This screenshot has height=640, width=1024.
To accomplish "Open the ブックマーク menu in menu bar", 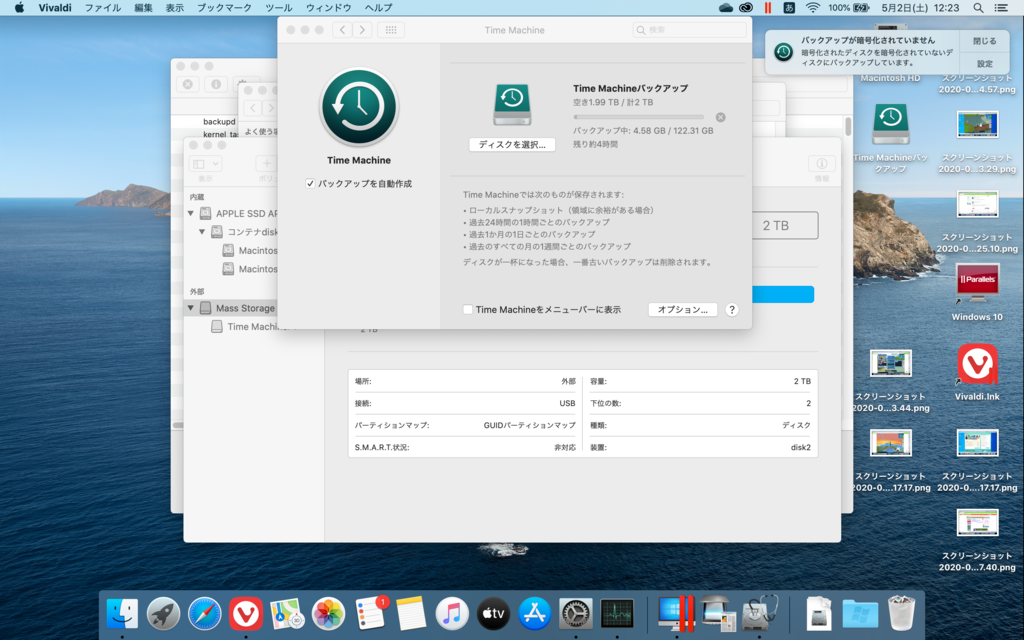I will click(x=224, y=8).
